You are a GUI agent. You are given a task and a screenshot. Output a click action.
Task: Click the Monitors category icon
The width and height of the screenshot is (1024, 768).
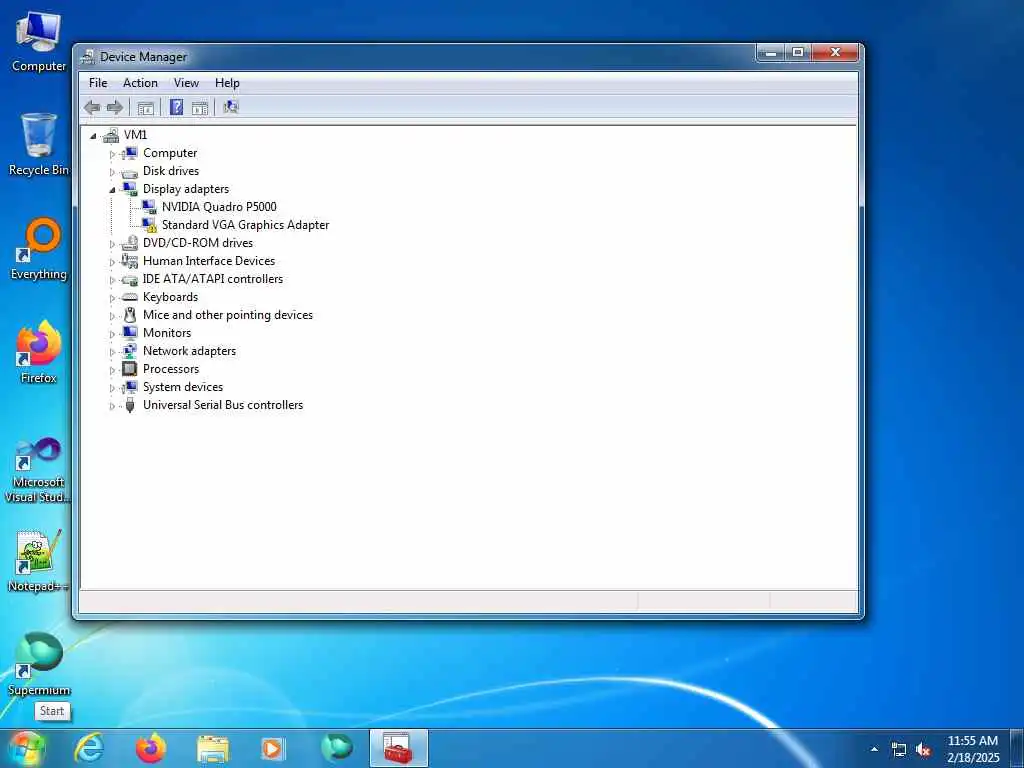click(130, 332)
